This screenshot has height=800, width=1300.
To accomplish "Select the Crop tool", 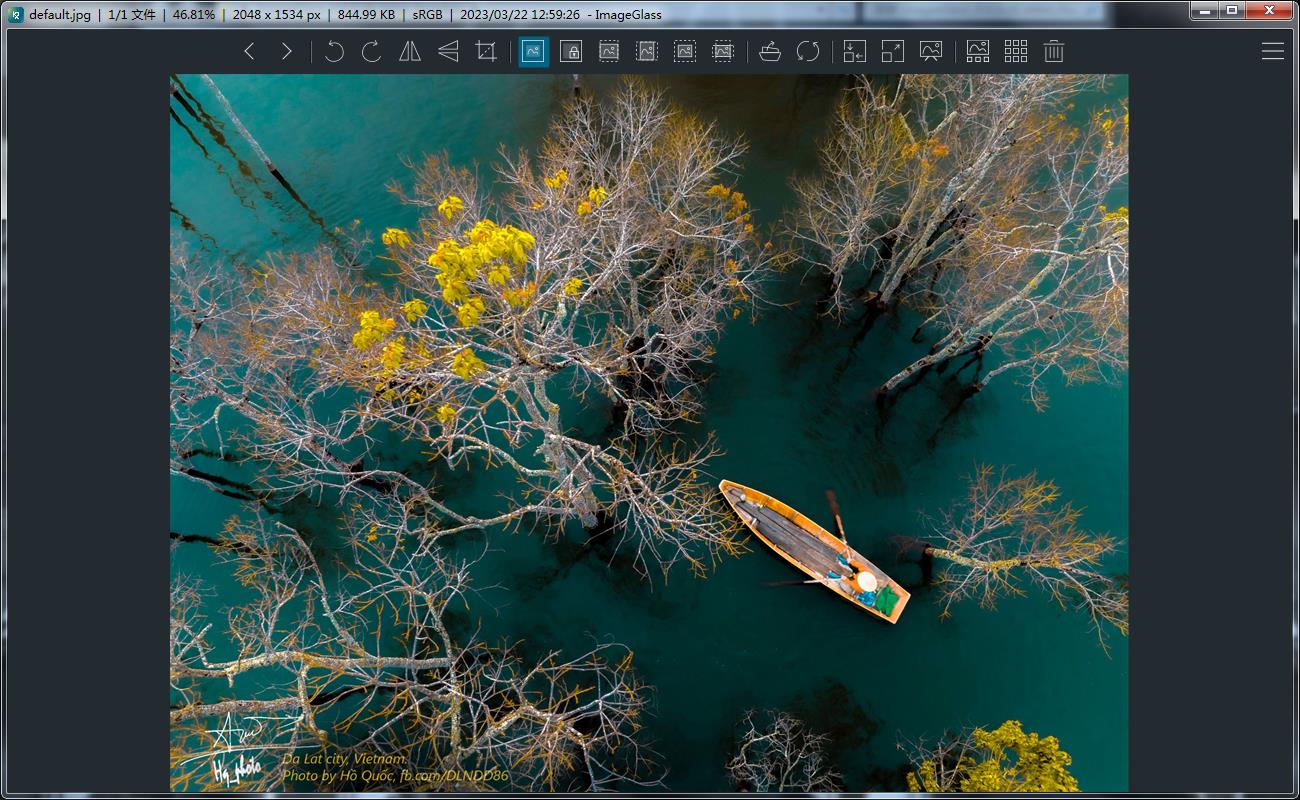I will 486,51.
